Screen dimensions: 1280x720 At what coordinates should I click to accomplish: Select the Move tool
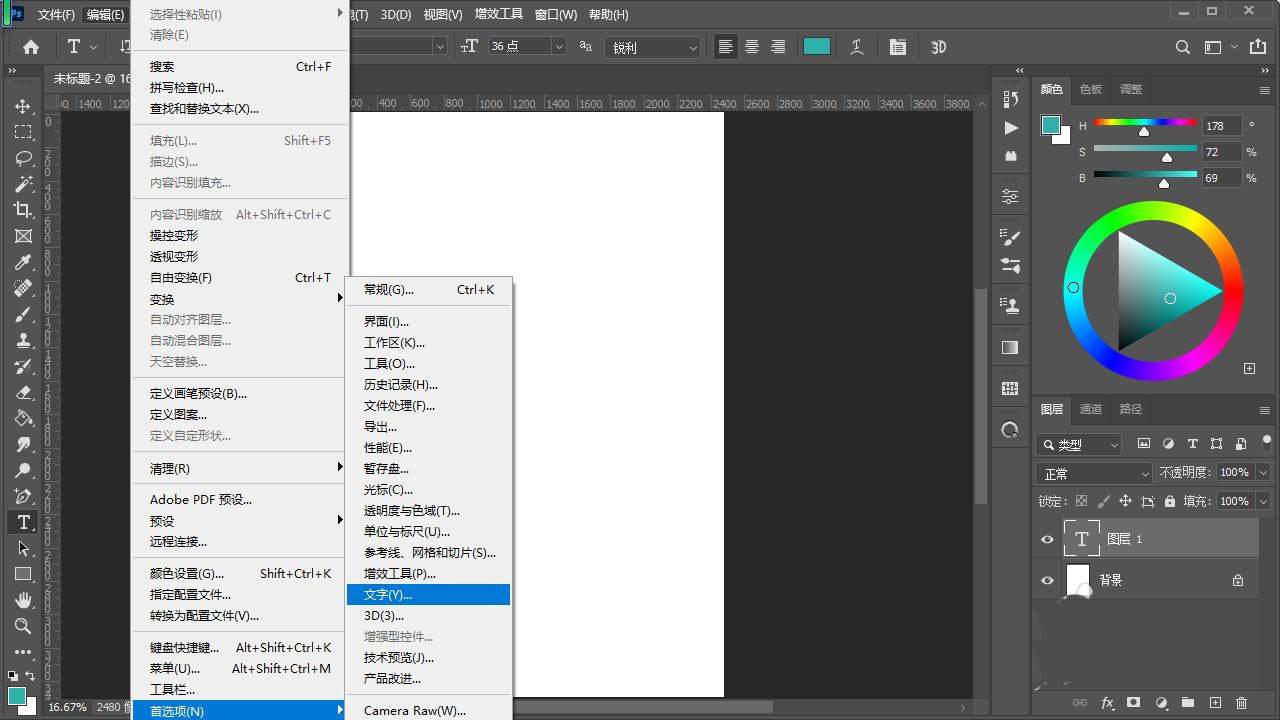coord(23,106)
